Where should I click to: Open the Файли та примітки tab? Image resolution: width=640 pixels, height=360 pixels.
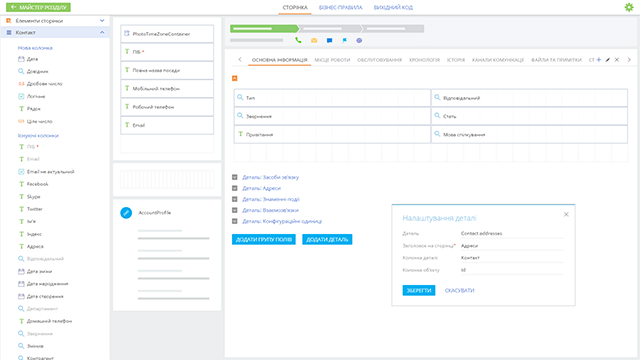click(556, 60)
